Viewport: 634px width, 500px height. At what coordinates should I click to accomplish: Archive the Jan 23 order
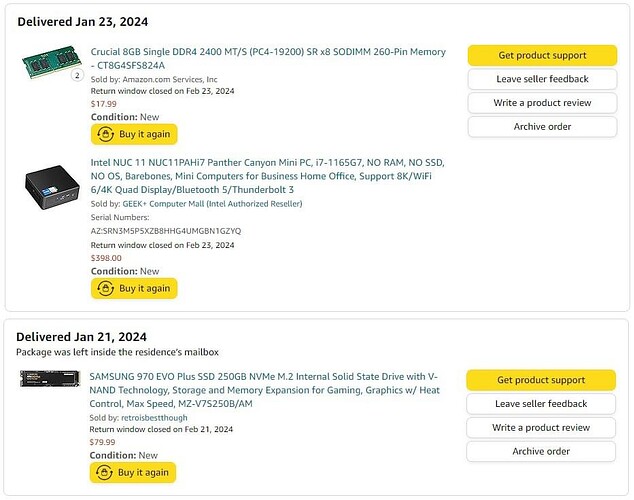[542, 127]
